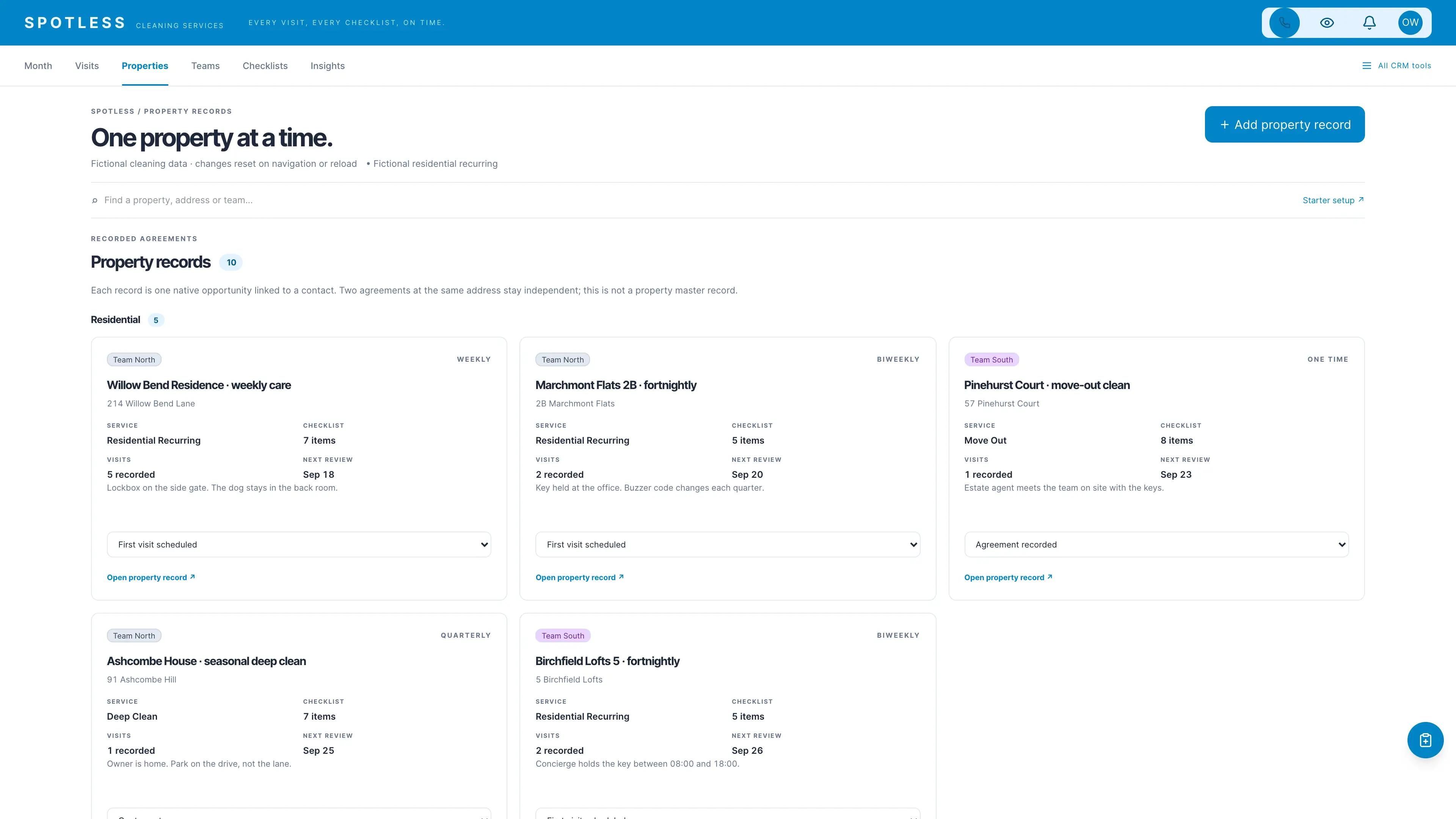1456x819 pixels.
Task: Click the Residential count badge 5
Action: click(156, 320)
